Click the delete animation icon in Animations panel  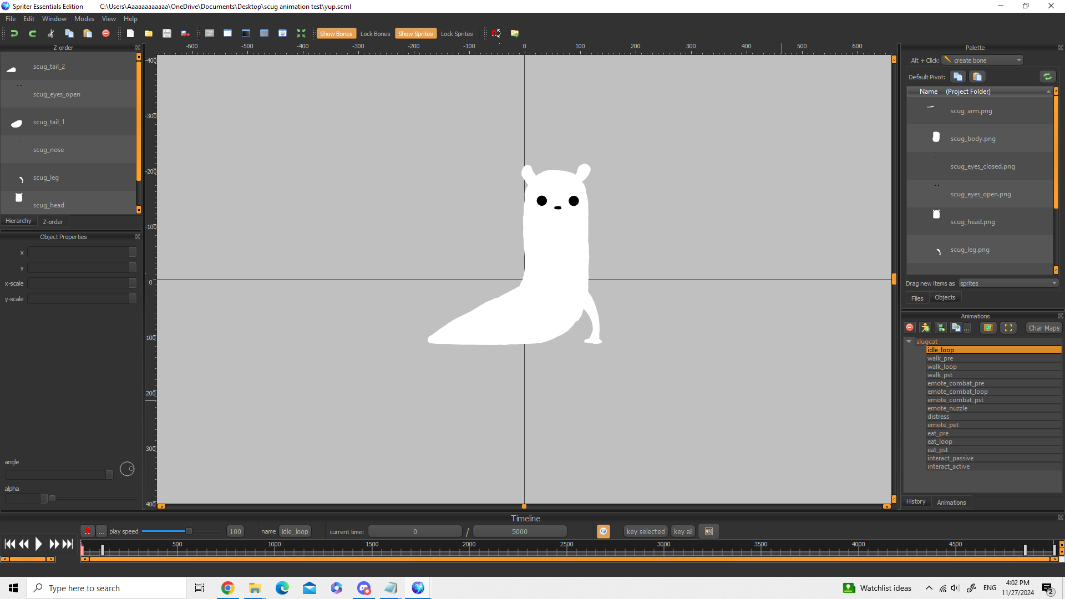click(909, 327)
